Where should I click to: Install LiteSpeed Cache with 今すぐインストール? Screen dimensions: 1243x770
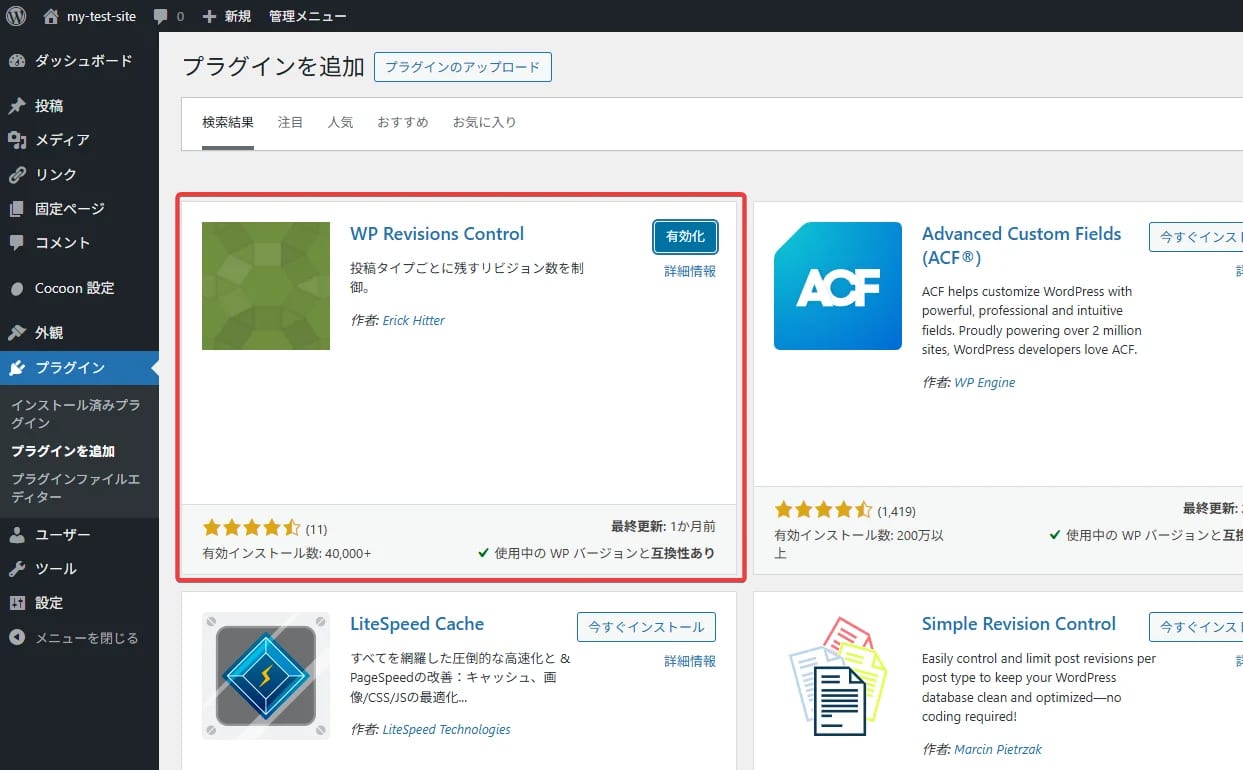click(646, 627)
